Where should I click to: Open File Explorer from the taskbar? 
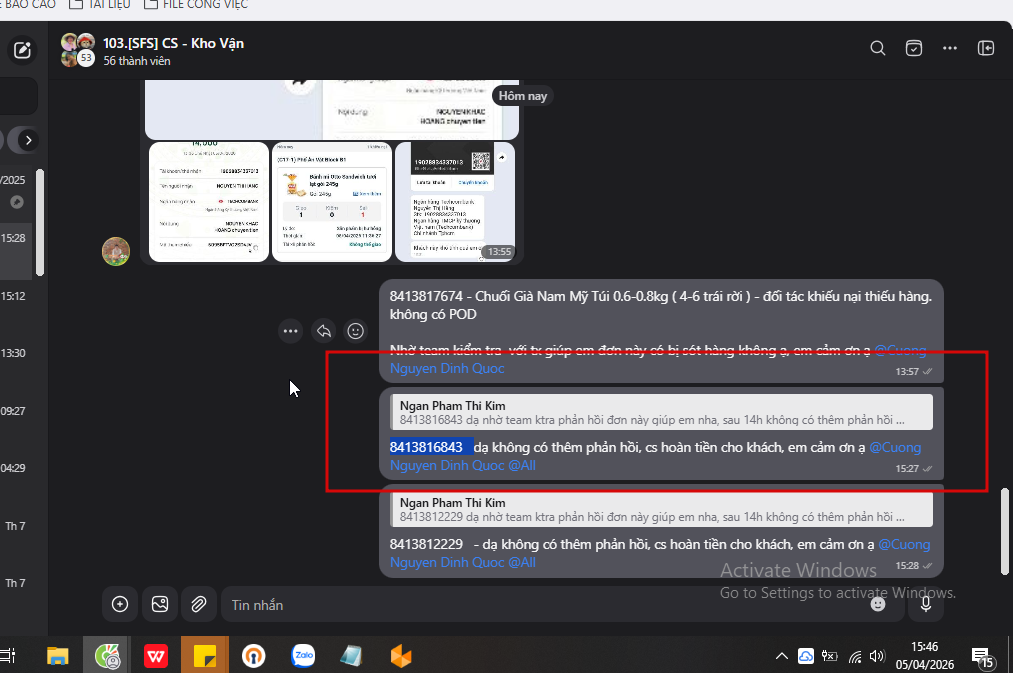(57, 656)
